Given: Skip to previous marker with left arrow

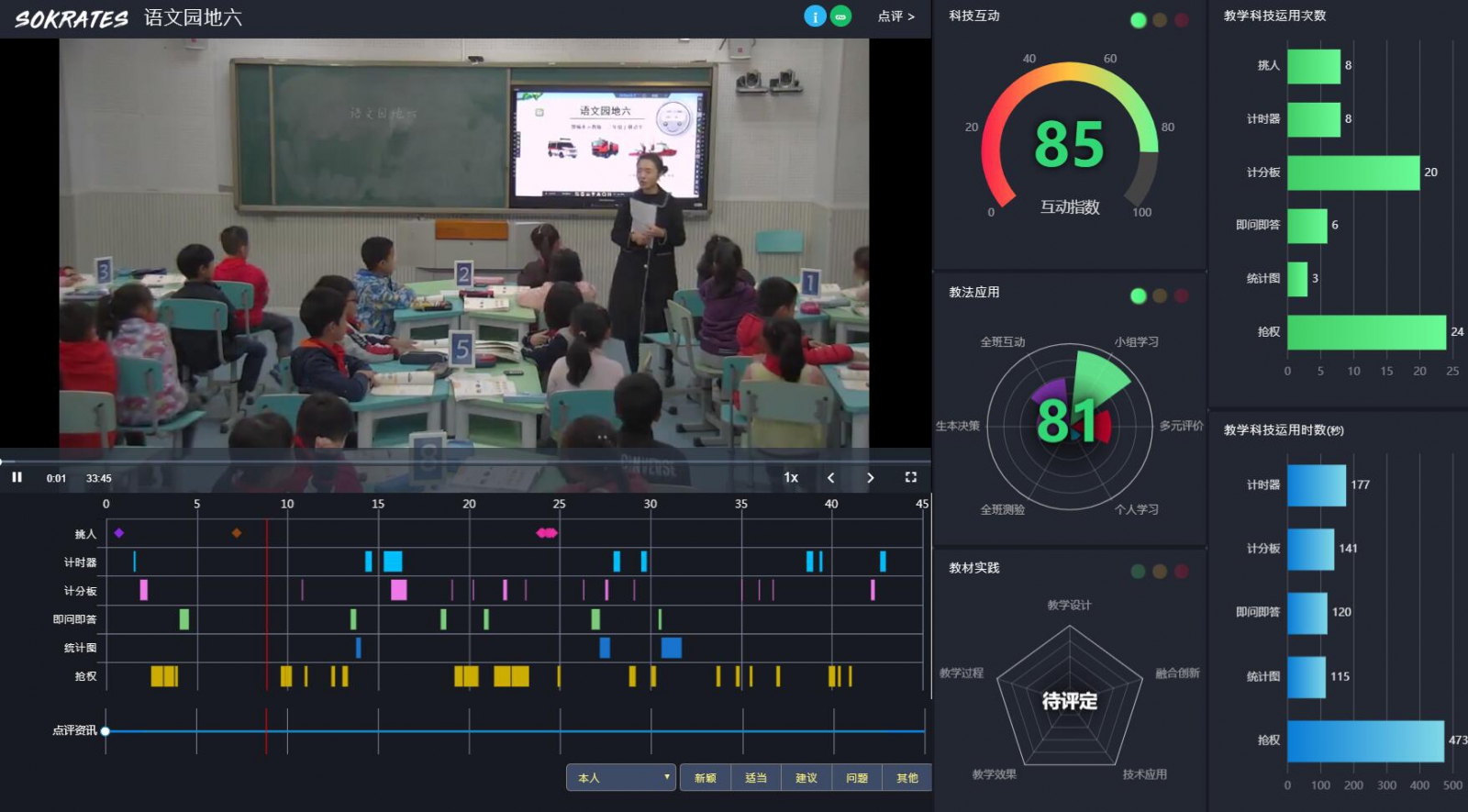Looking at the screenshot, I should (830, 477).
